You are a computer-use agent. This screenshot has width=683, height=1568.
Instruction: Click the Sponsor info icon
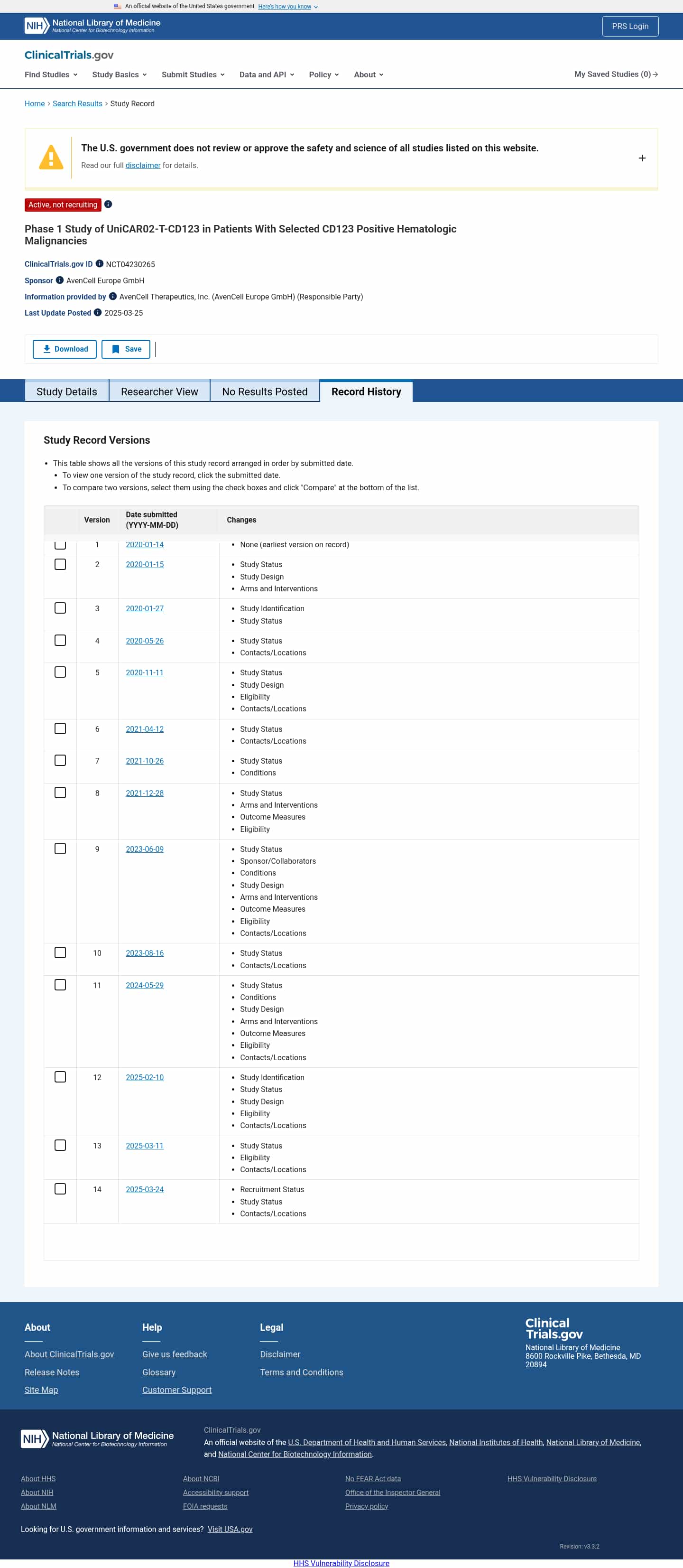pyautogui.click(x=60, y=280)
